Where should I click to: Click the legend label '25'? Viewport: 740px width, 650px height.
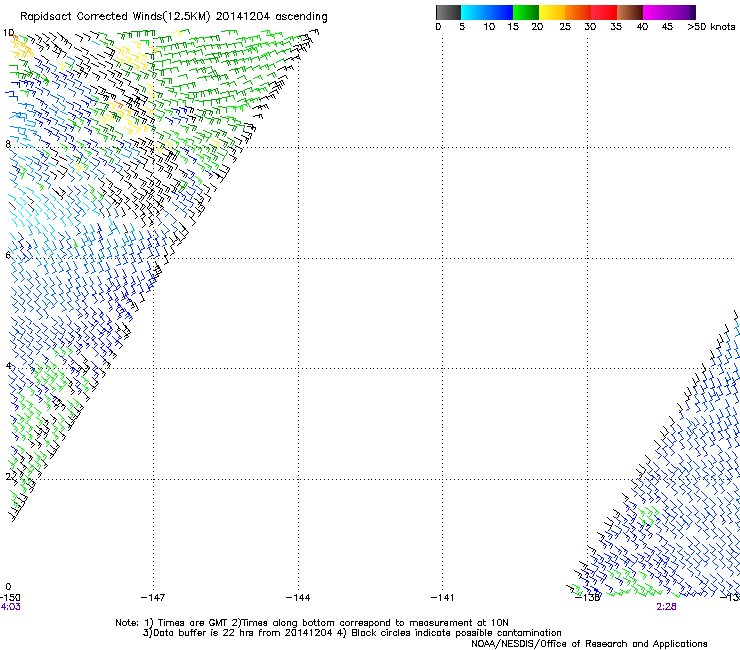tap(565, 27)
